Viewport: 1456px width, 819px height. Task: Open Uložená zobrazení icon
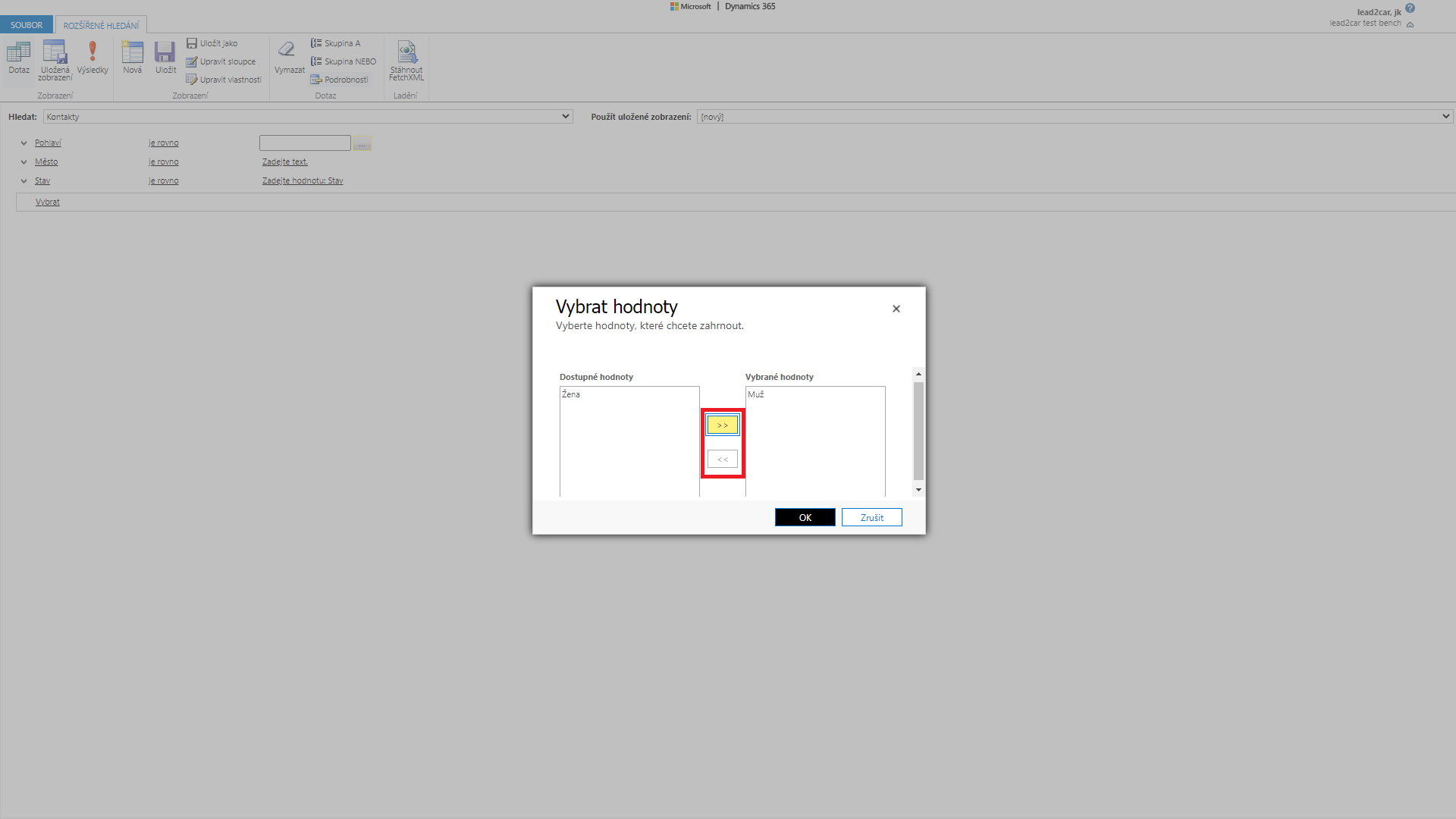tap(55, 53)
